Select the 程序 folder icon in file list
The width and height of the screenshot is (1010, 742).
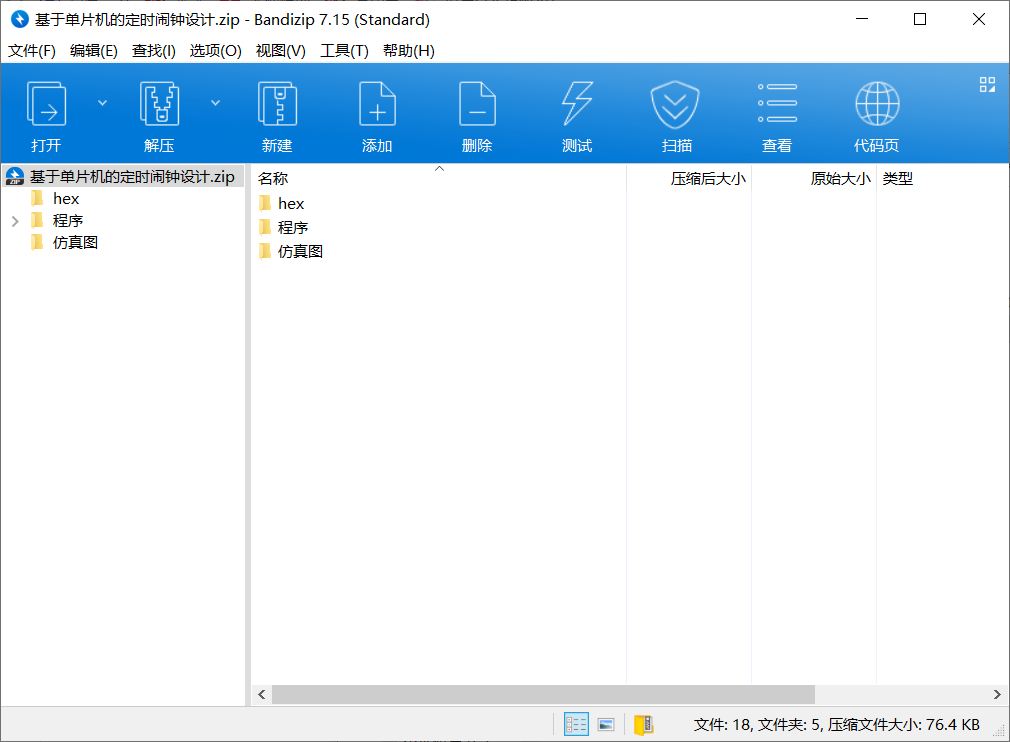[265, 227]
